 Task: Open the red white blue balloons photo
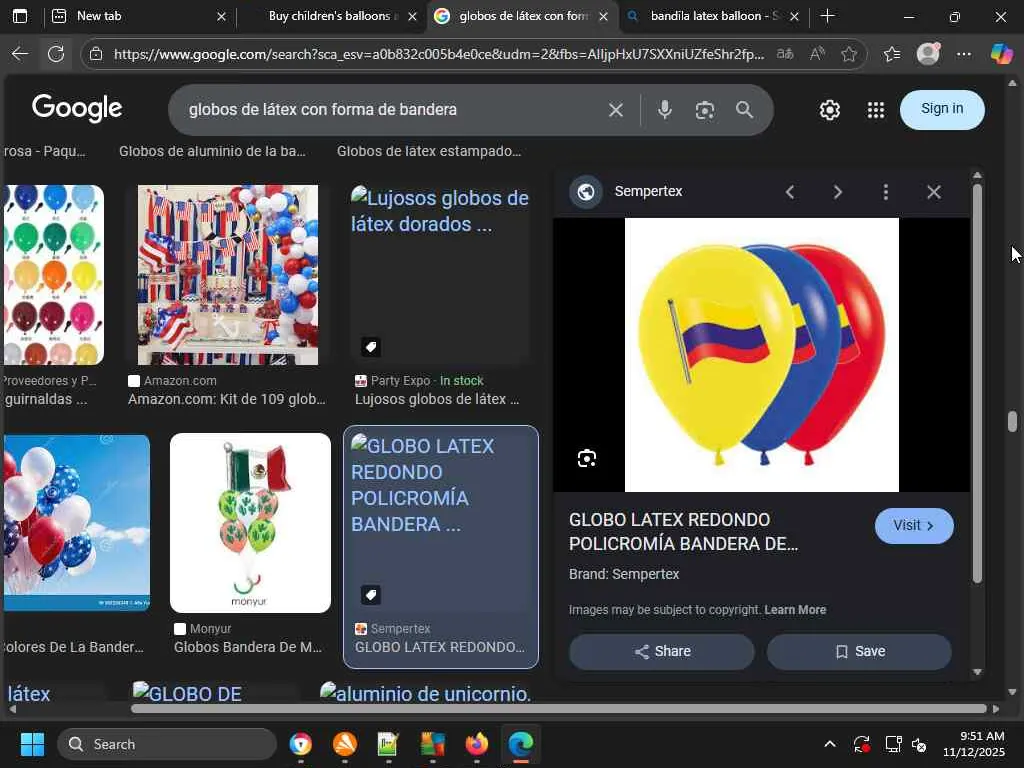[76, 523]
